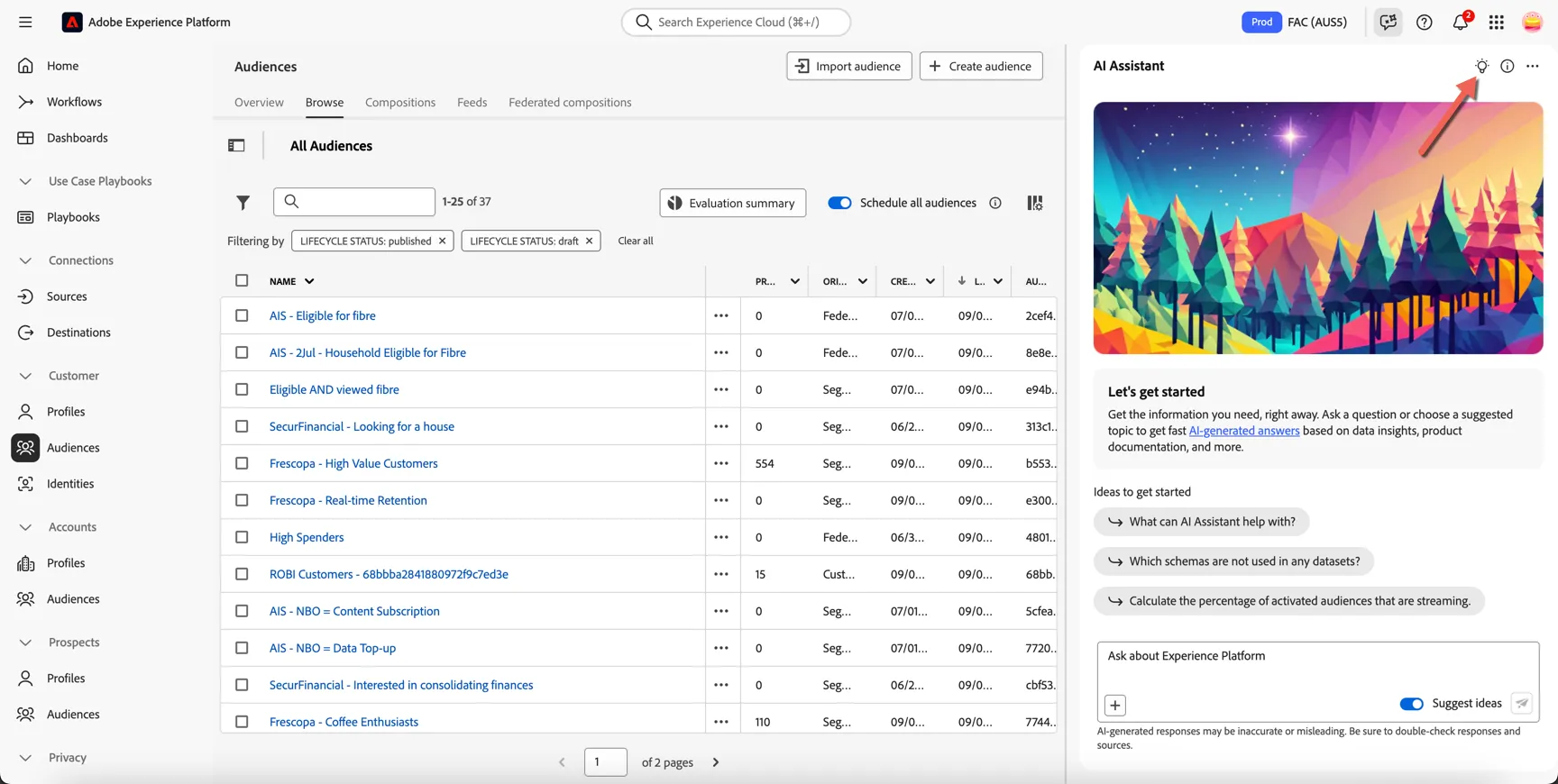Open the AI Assistant lightbulb icon
The image size is (1558, 784).
1481,66
